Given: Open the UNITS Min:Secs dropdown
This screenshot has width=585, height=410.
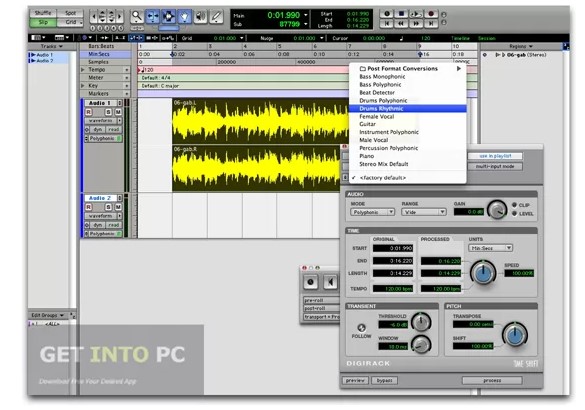Looking at the screenshot, I should 490,248.
